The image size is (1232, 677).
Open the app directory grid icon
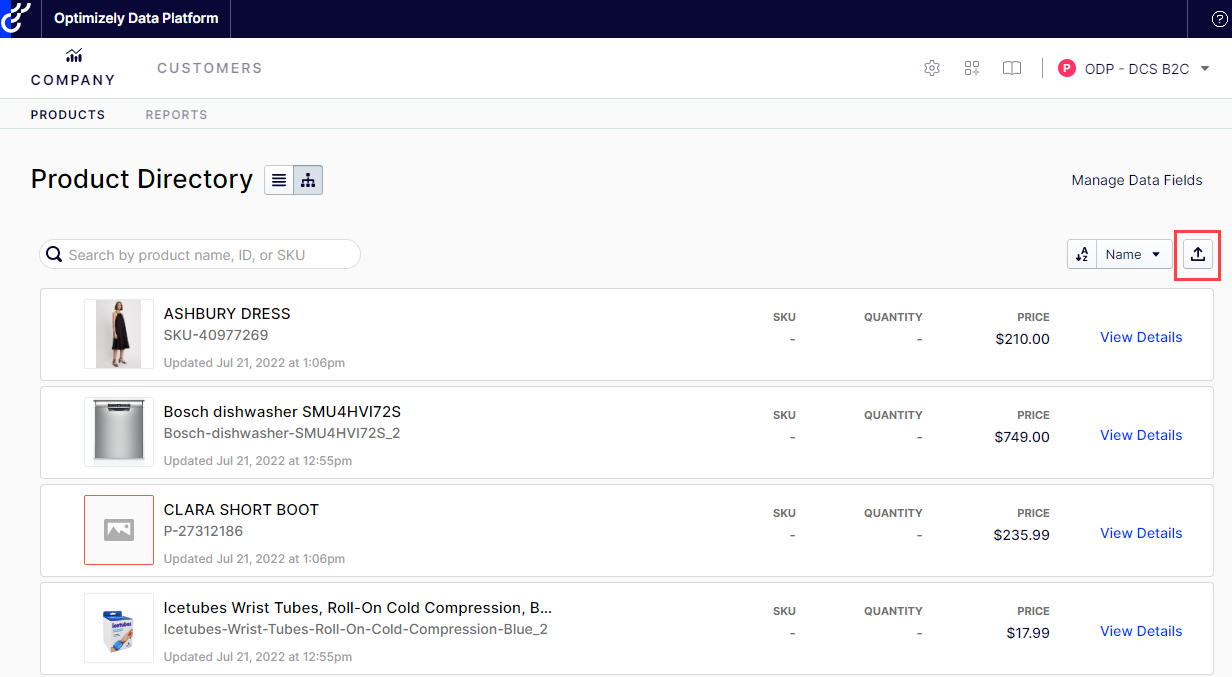tap(972, 68)
